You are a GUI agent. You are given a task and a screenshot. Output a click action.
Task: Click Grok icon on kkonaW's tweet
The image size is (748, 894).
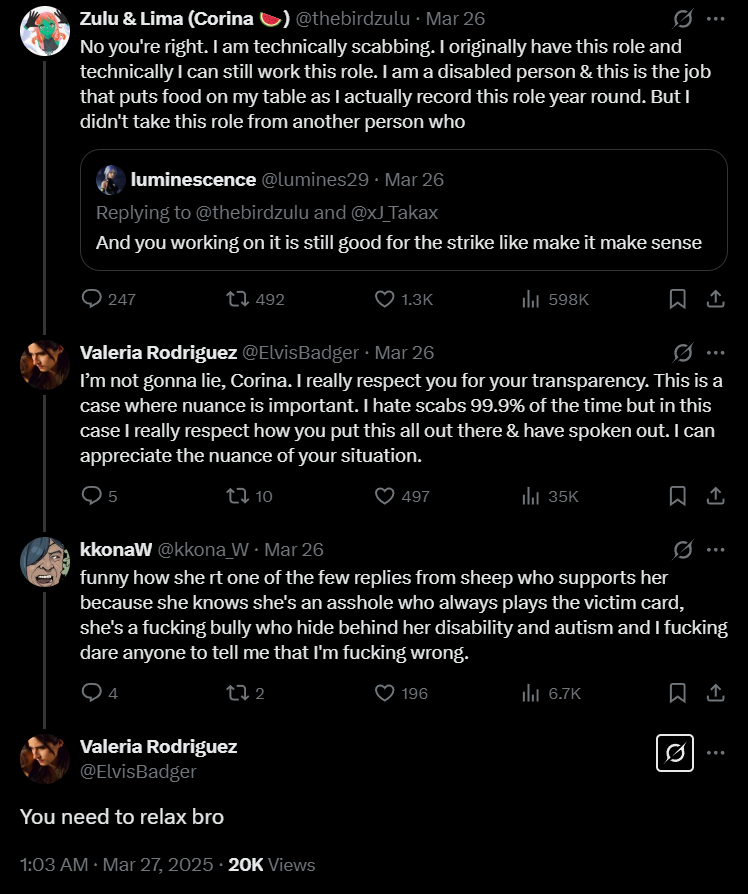pyautogui.click(x=682, y=550)
